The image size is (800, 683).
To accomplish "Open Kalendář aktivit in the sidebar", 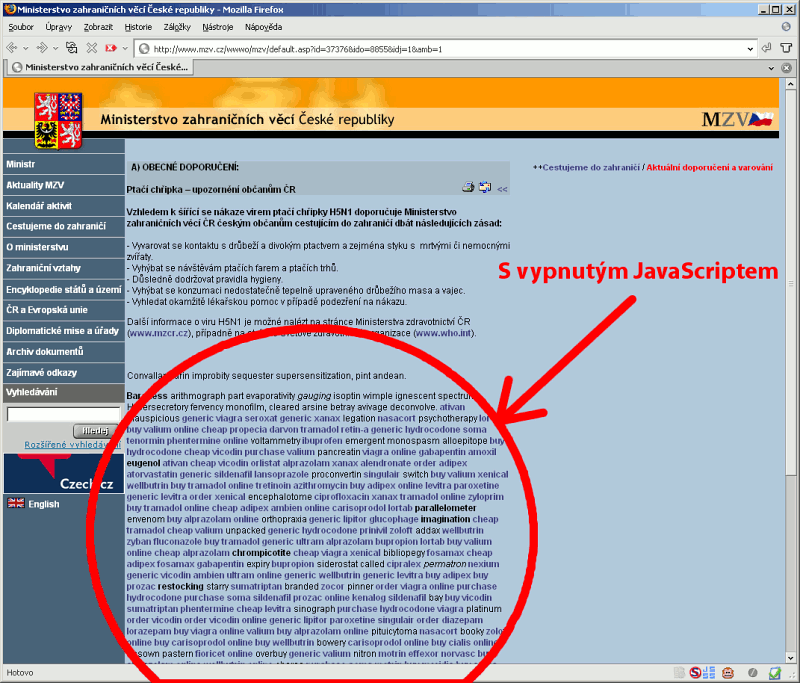I will tap(64, 206).
